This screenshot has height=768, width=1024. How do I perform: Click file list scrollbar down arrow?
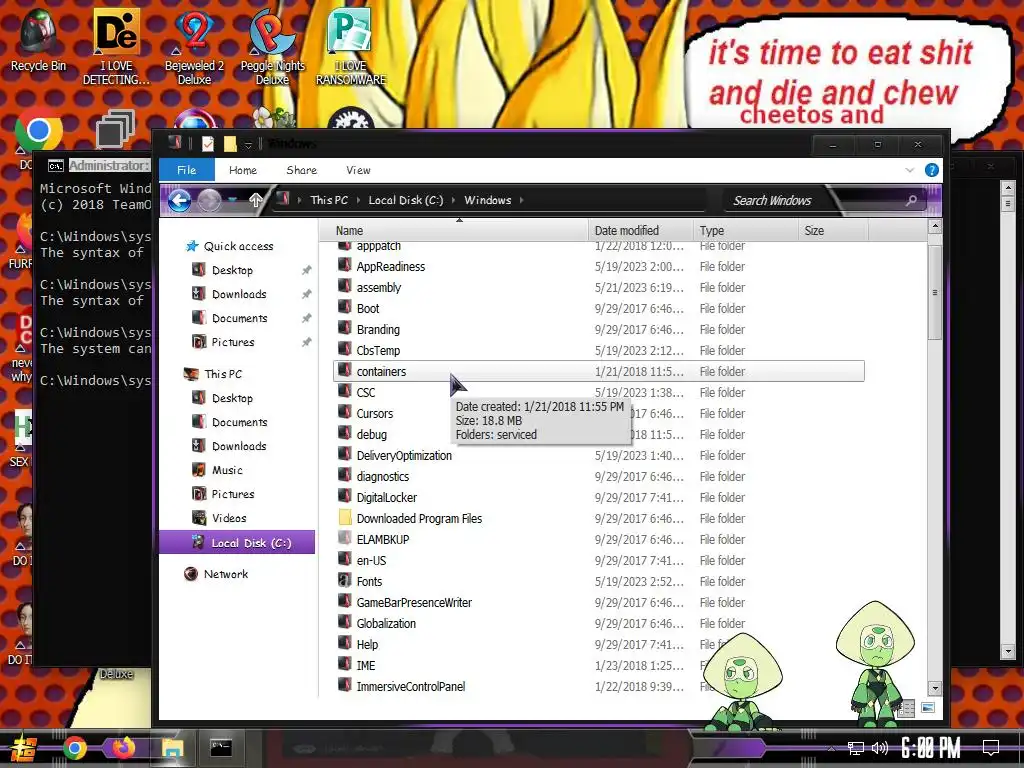pos(935,688)
